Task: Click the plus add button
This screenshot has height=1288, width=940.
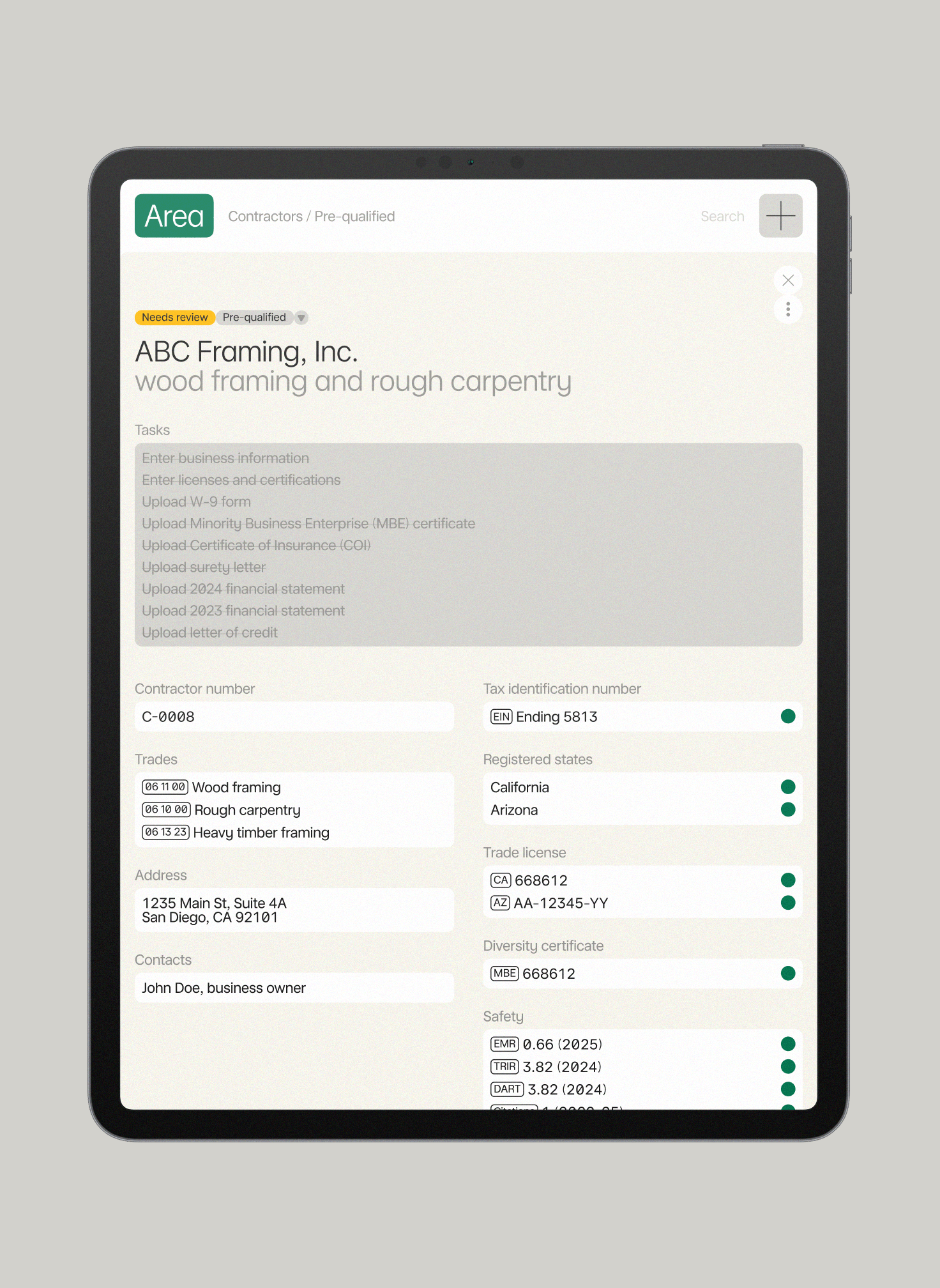Action: pyautogui.click(x=780, y=216)
